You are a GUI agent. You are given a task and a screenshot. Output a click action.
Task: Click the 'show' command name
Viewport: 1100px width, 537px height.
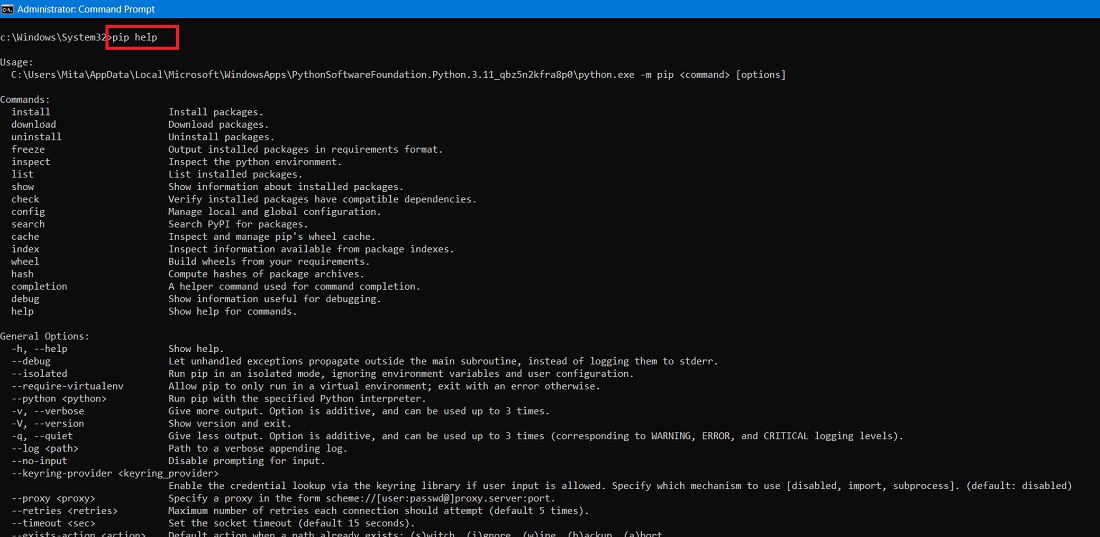click(x=22, y=187)
